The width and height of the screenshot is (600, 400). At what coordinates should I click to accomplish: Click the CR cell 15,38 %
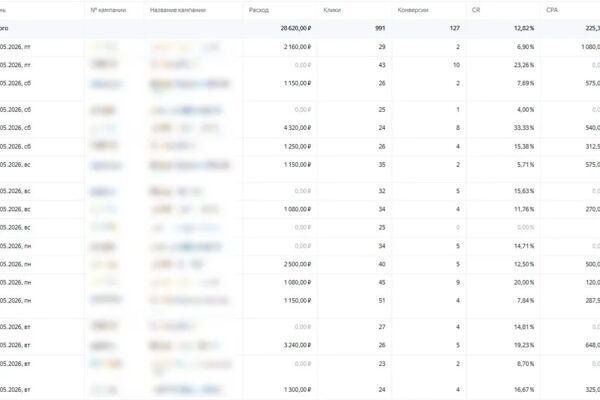point(524,146)
